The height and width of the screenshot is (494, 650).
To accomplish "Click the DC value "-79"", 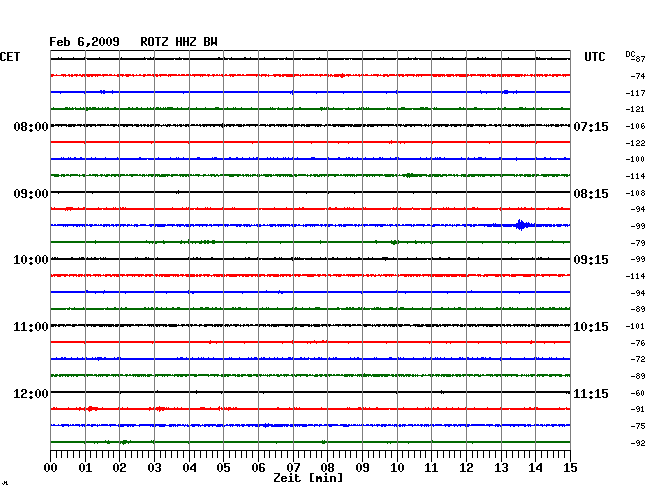I will tap(638, 243).
